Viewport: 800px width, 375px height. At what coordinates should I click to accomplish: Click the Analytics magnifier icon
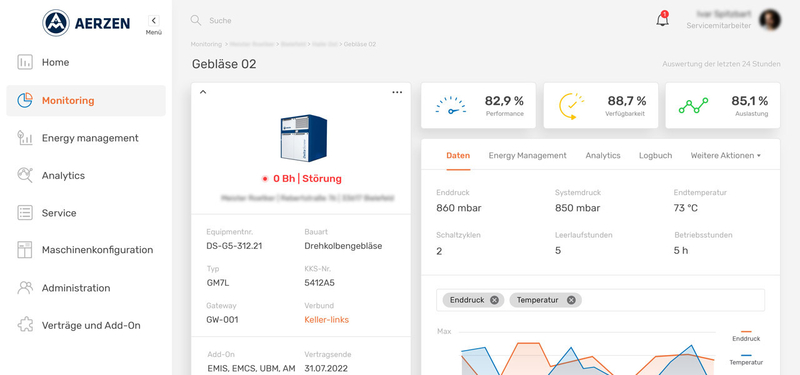coord(25,175)
